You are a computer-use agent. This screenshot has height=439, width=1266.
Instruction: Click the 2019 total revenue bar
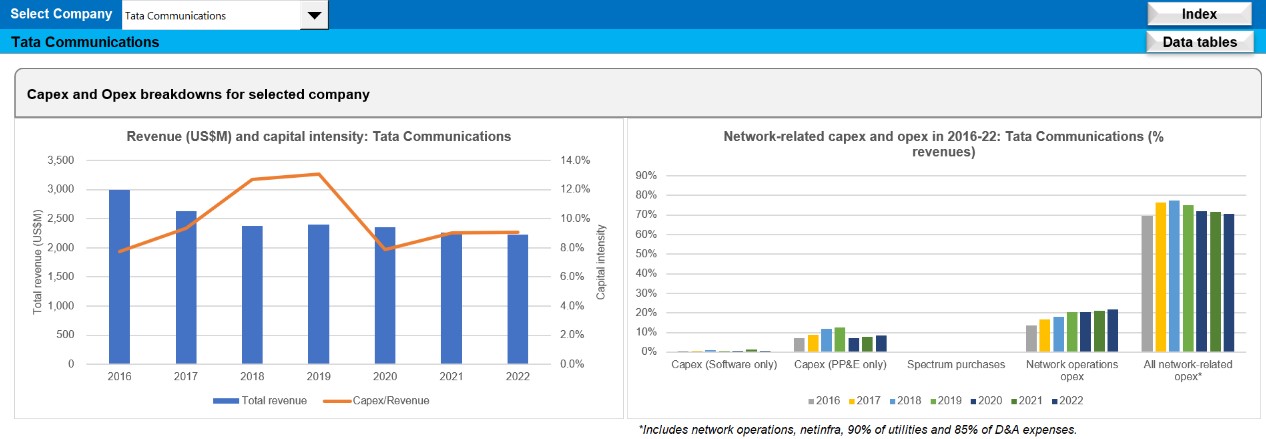(319, 294)
